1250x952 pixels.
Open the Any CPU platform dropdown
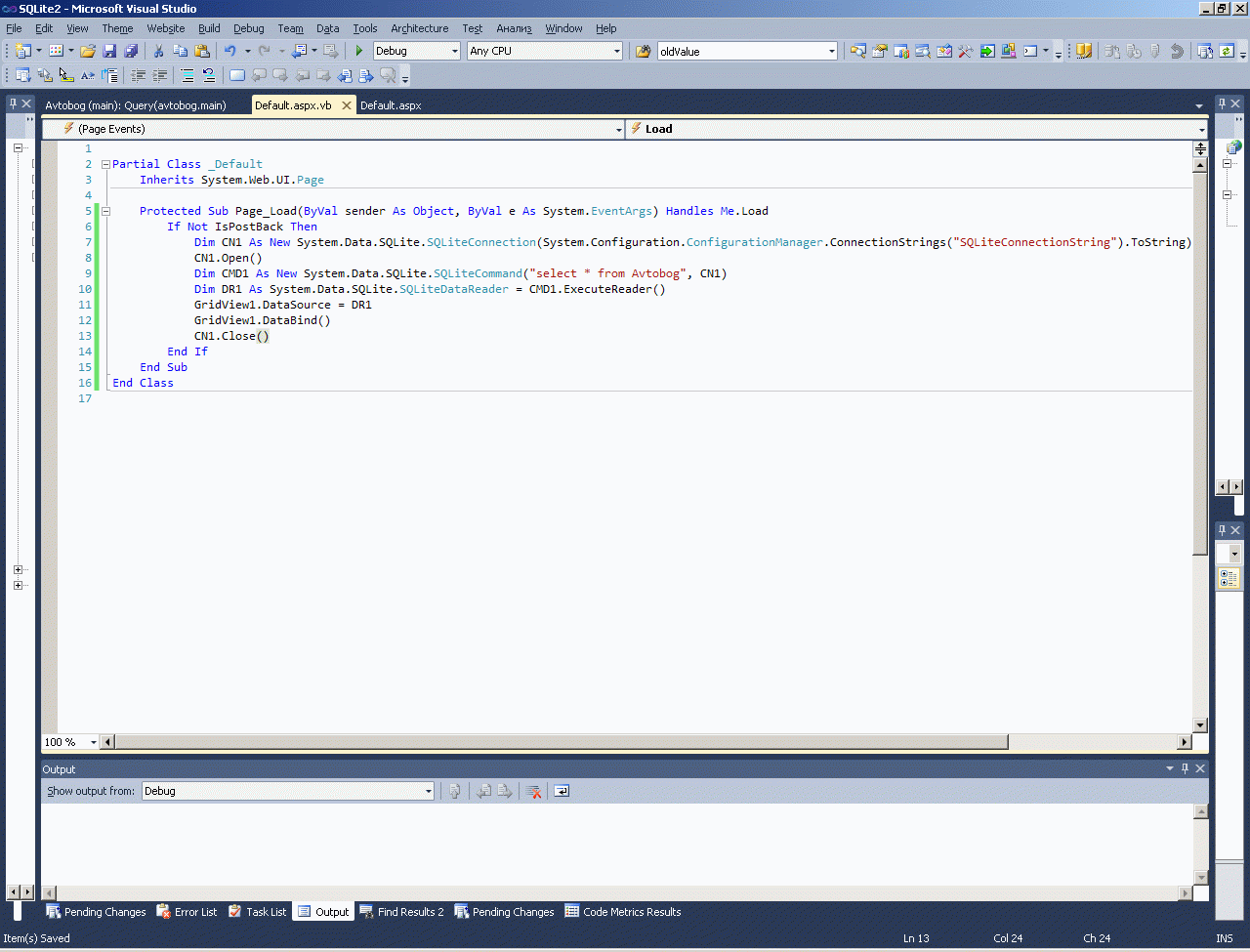(x=545, y=51)
